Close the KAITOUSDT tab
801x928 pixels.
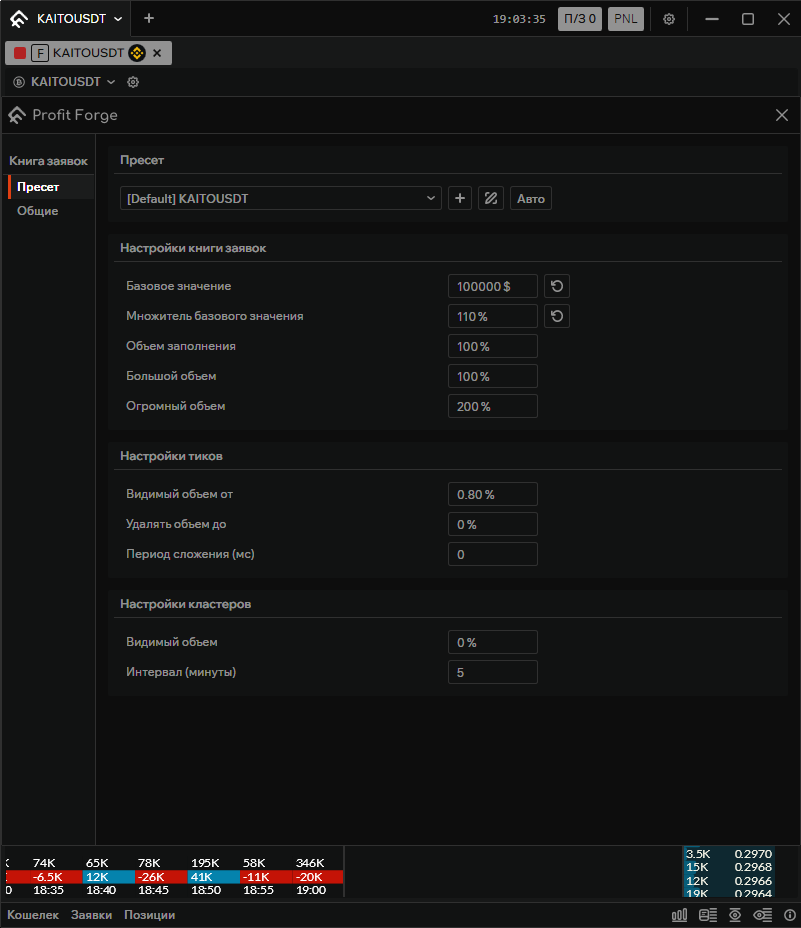pos(157,53)
